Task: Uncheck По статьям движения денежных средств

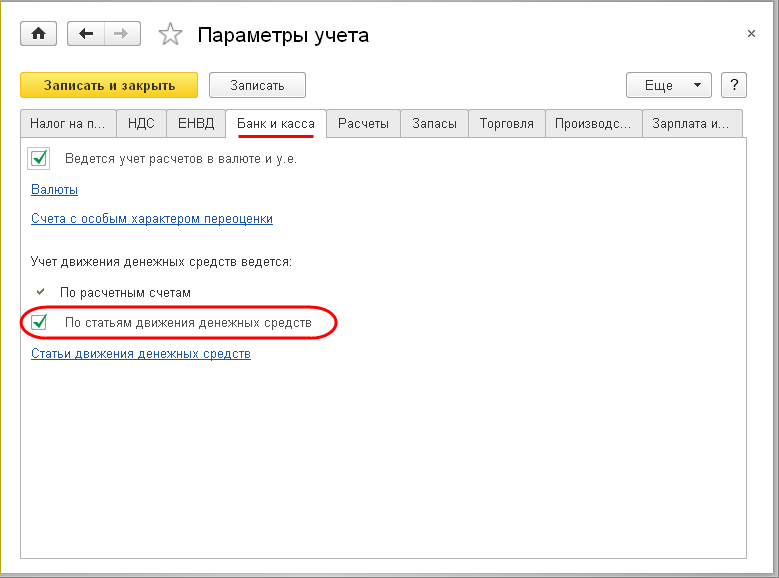Action: coord(40,323)
